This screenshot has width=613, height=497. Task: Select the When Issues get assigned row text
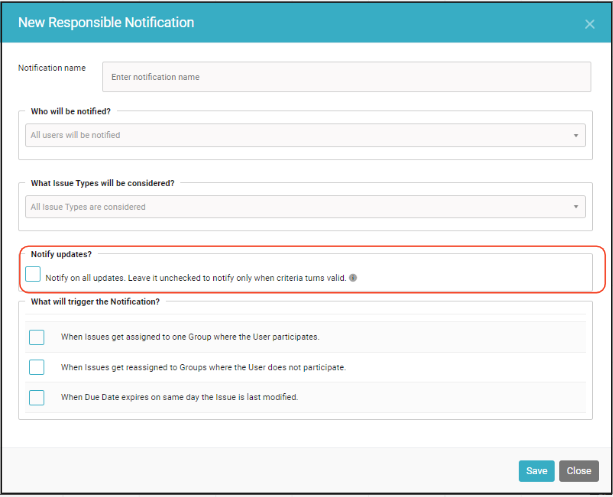pyautogui.click(x=190, y=337)
